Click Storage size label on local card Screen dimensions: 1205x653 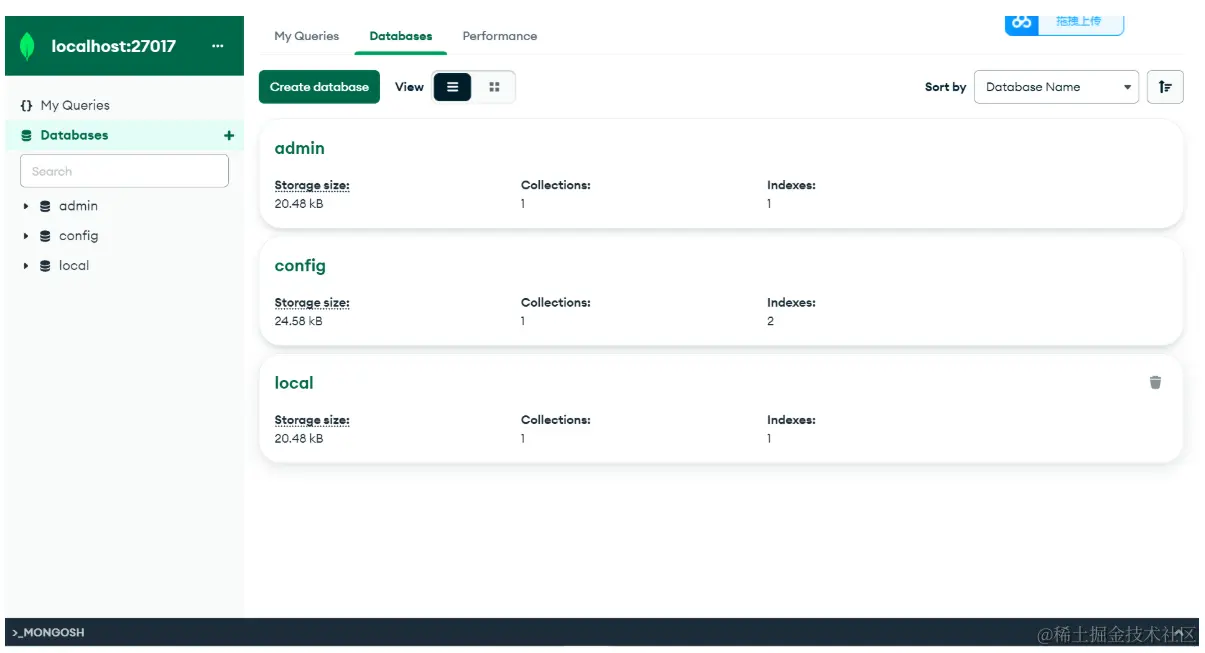[312, 420]
